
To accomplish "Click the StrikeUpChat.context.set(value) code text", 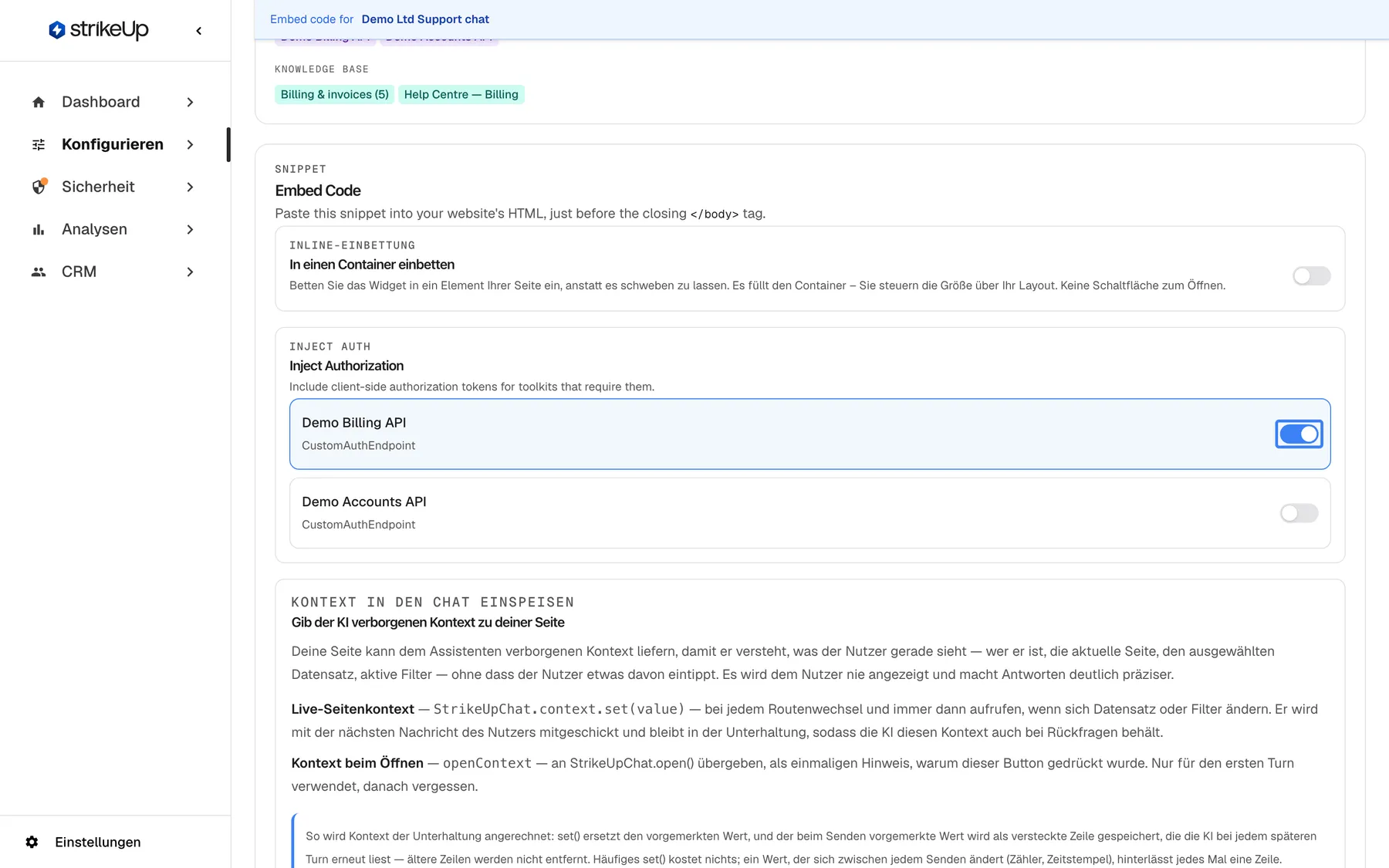I will tap(559, 709).
